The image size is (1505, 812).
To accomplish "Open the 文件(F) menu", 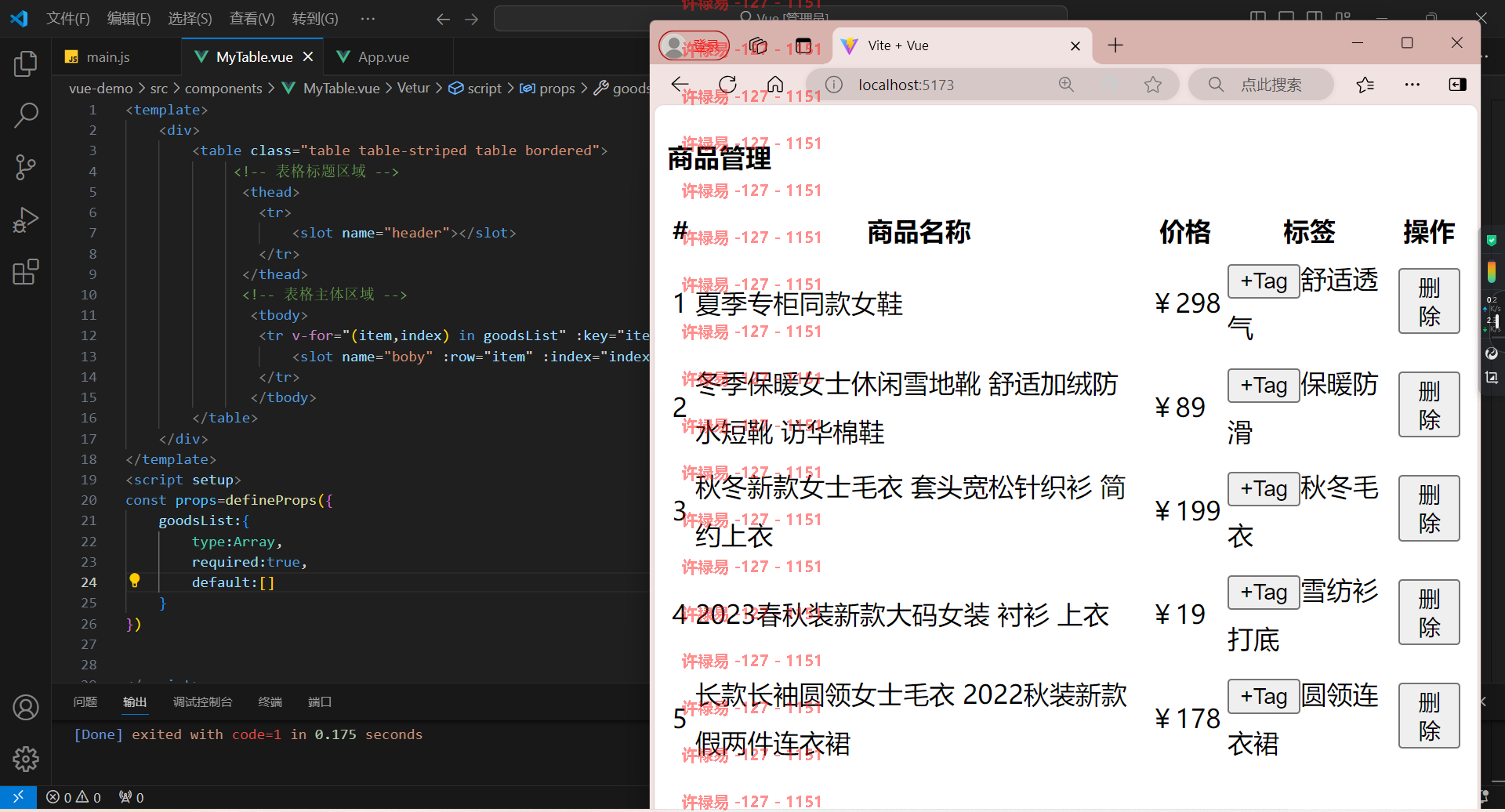I will 68,19.
